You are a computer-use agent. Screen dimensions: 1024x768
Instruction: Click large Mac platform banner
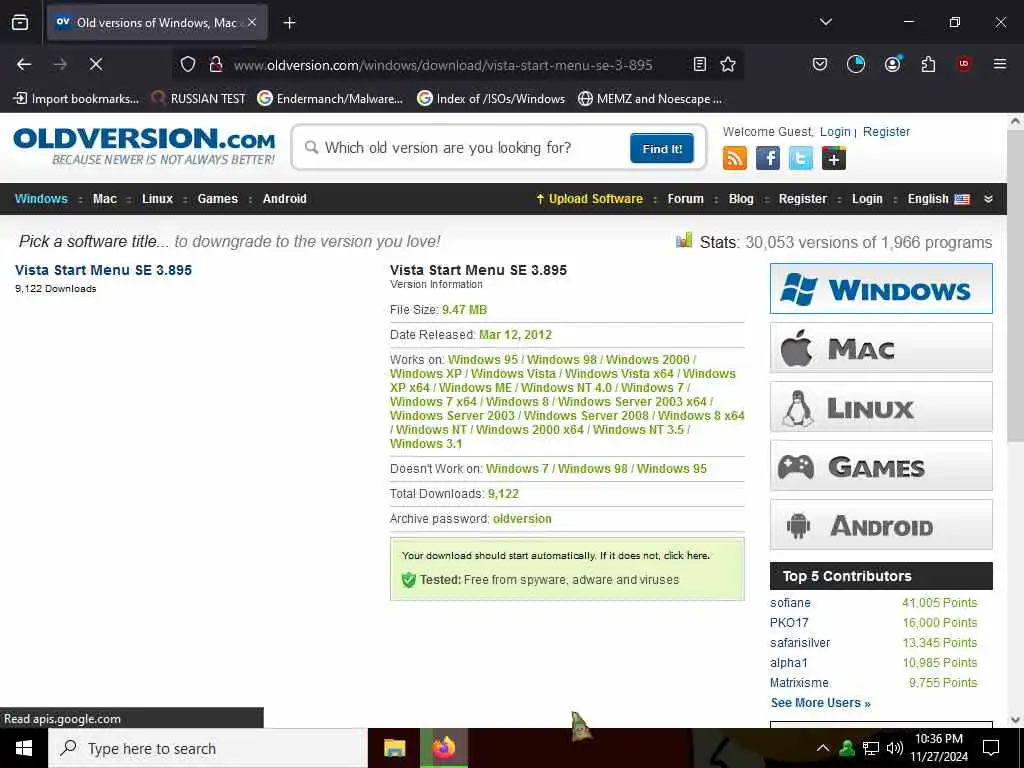(x=881, y=347)
